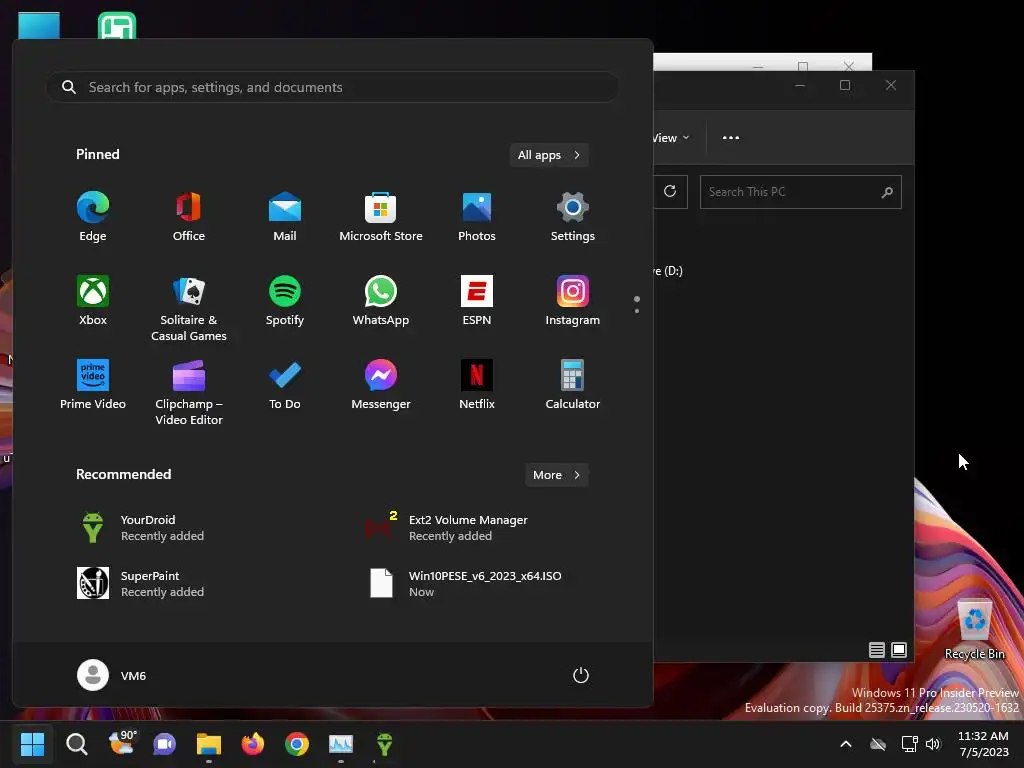This screenshot has width=1024, height=768.
Task: Open Microsoft Store from pinned apps
Action: tap(381, 216)
